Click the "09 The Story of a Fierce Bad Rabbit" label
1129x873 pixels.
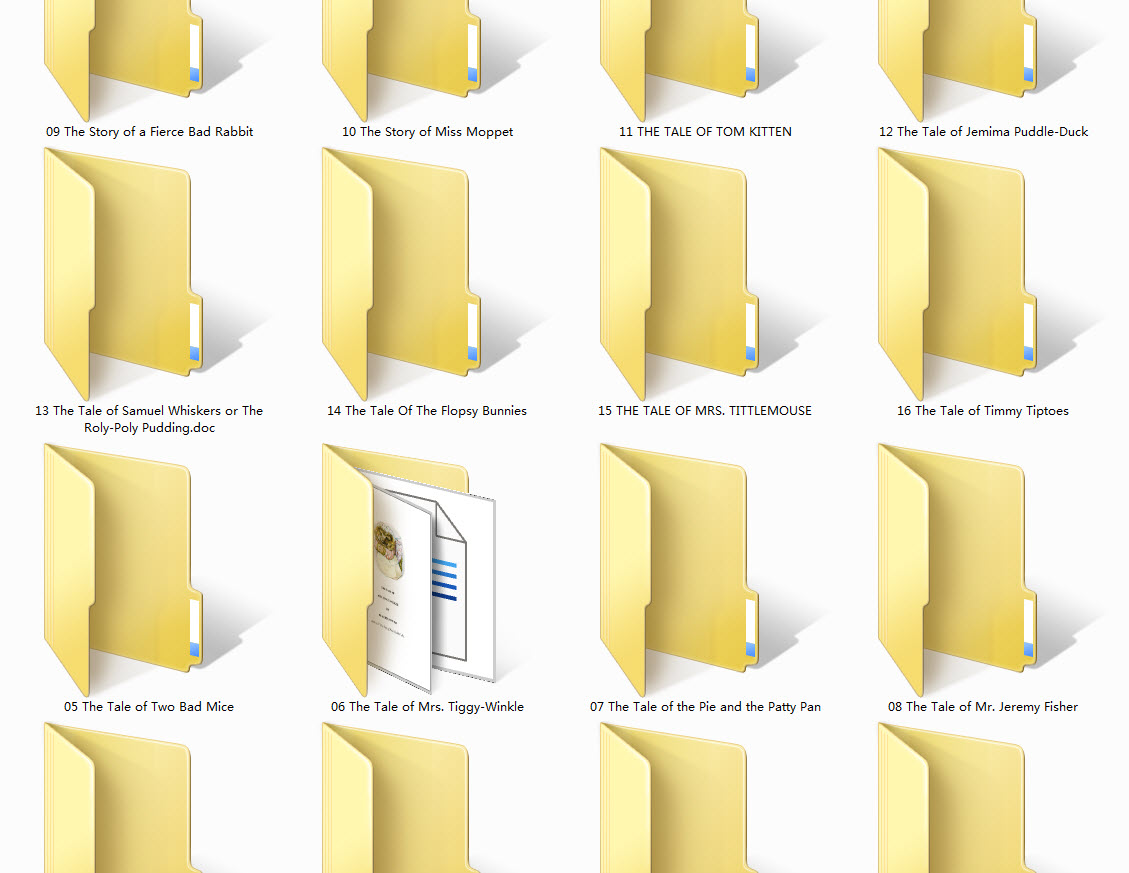point(150,132)
